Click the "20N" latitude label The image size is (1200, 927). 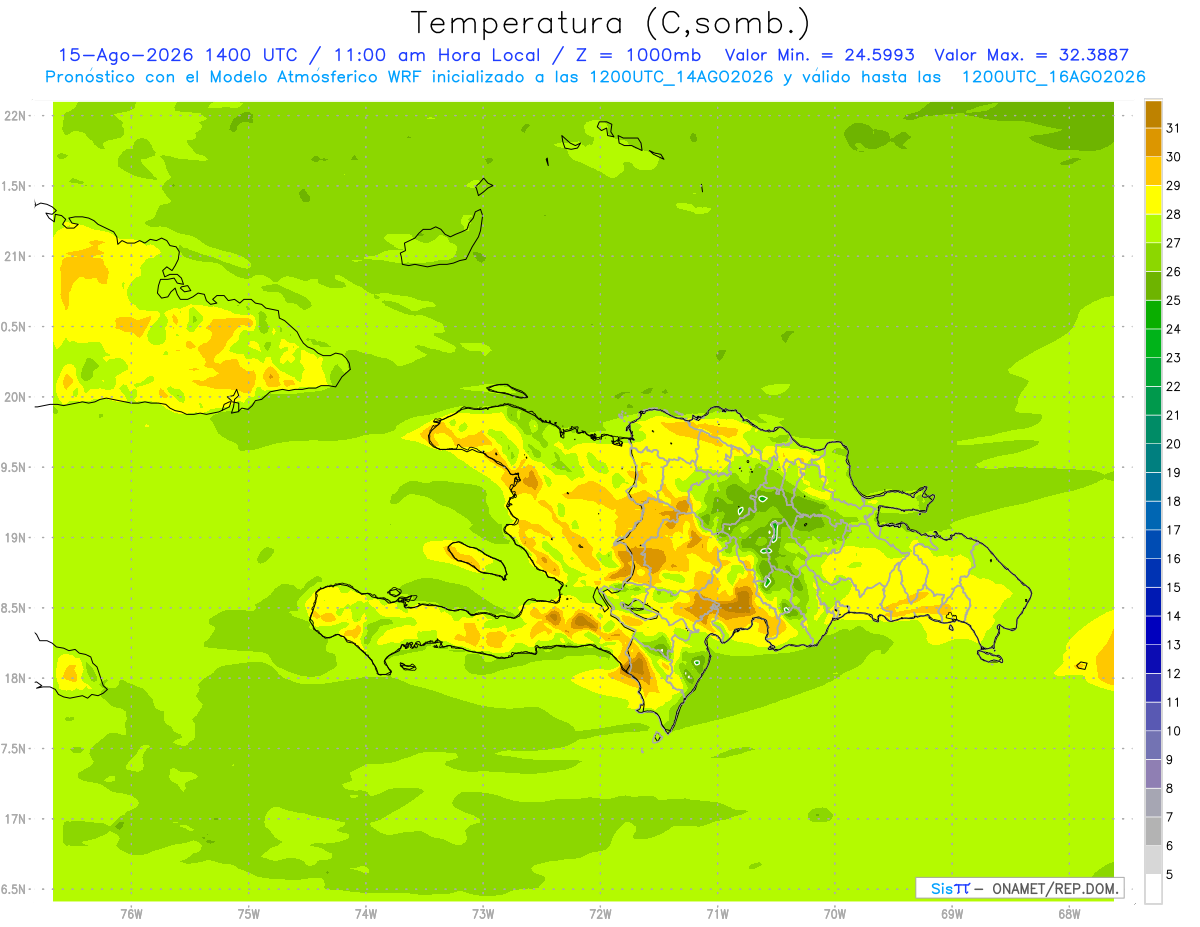click(15, 397)
